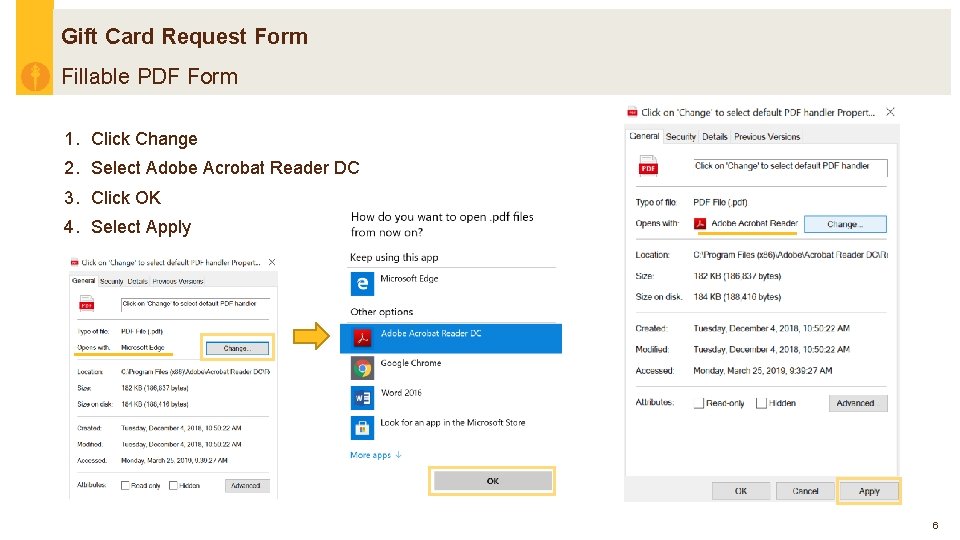Viewport: 960px width, 540px height.
Task: Click '182 KB (186,837 bytes)' in right dialog
Action: 737,276
